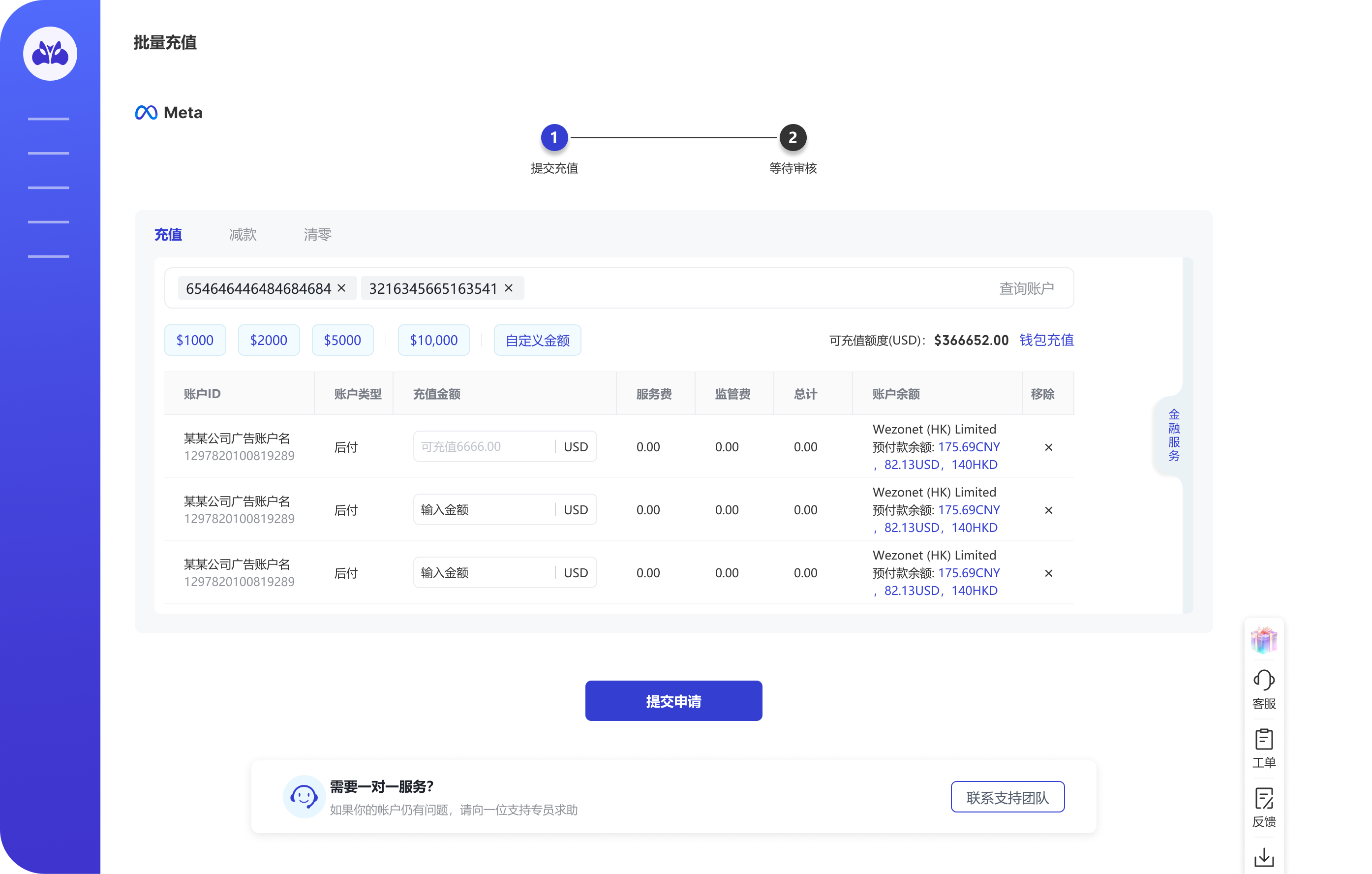The height and width of the screenshot is (874, 1372).
Task: Remove the third account row with X
Action: tap(1048, 573)
